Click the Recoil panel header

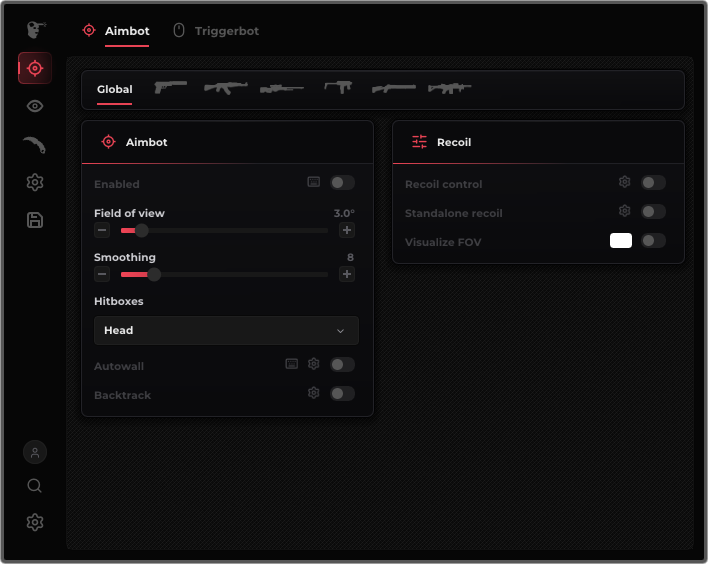tap(538, 142)
